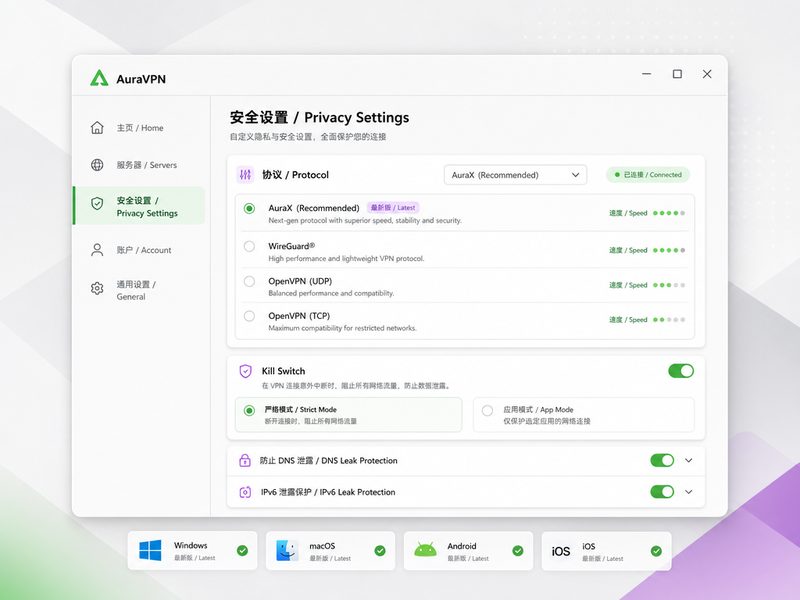Viewport: 800px width, 600px height.
Task: Select the OpenVPN (TCP) radio button
Action: (x=249, y=316)
